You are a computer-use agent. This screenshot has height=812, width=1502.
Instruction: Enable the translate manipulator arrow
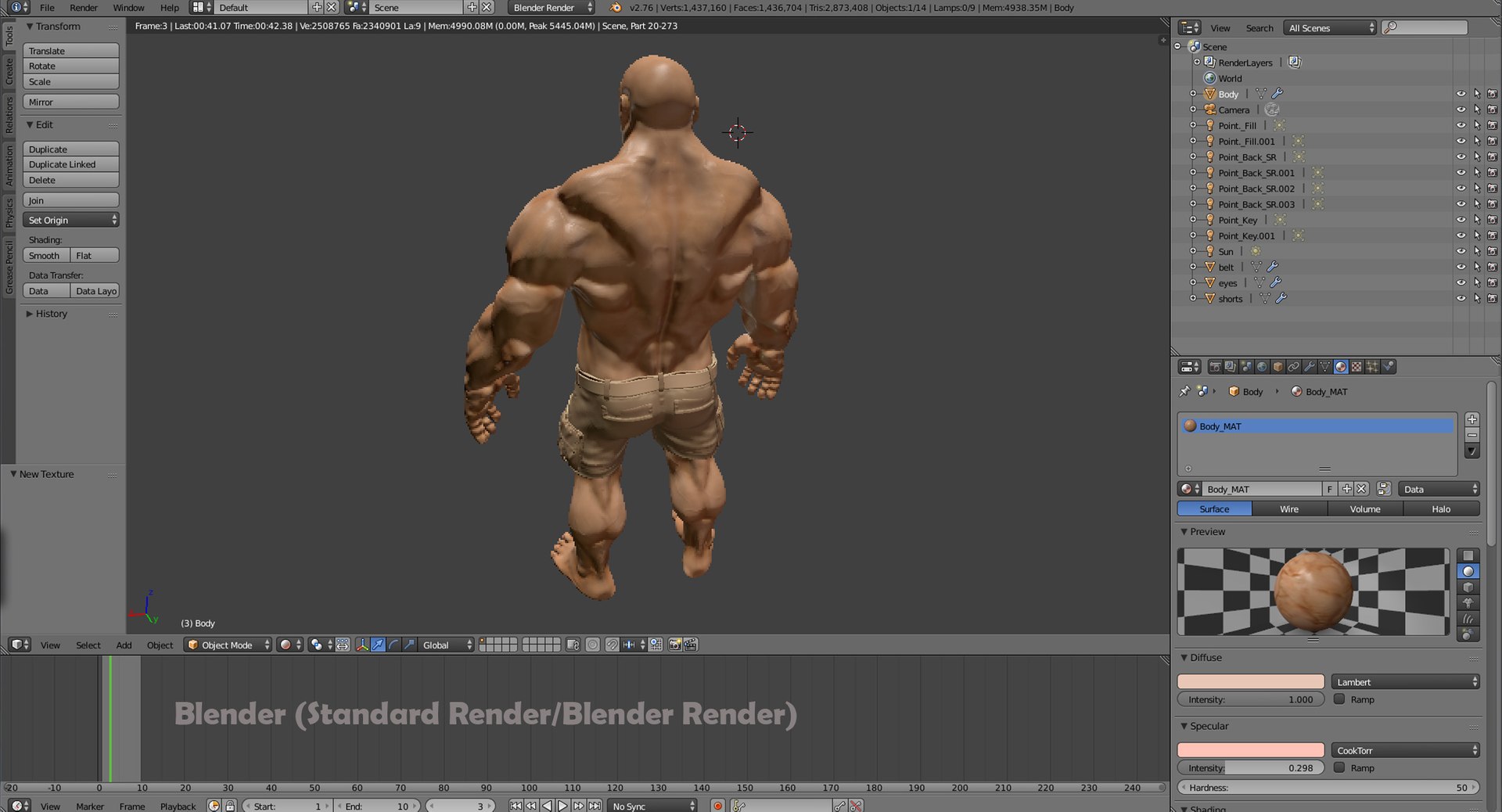tap(378, 645)
